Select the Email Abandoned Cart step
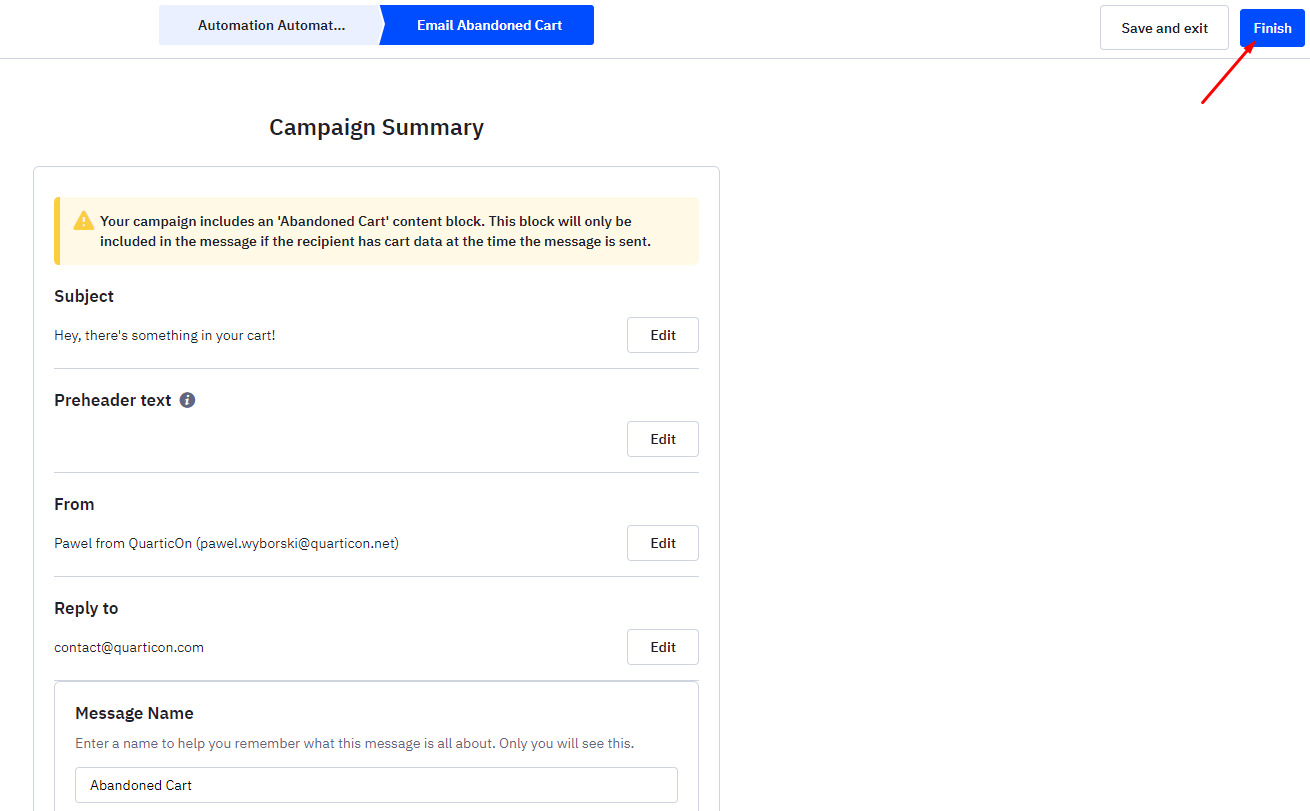The width and height of the screenshot is (1310, 811). point(489,25)
